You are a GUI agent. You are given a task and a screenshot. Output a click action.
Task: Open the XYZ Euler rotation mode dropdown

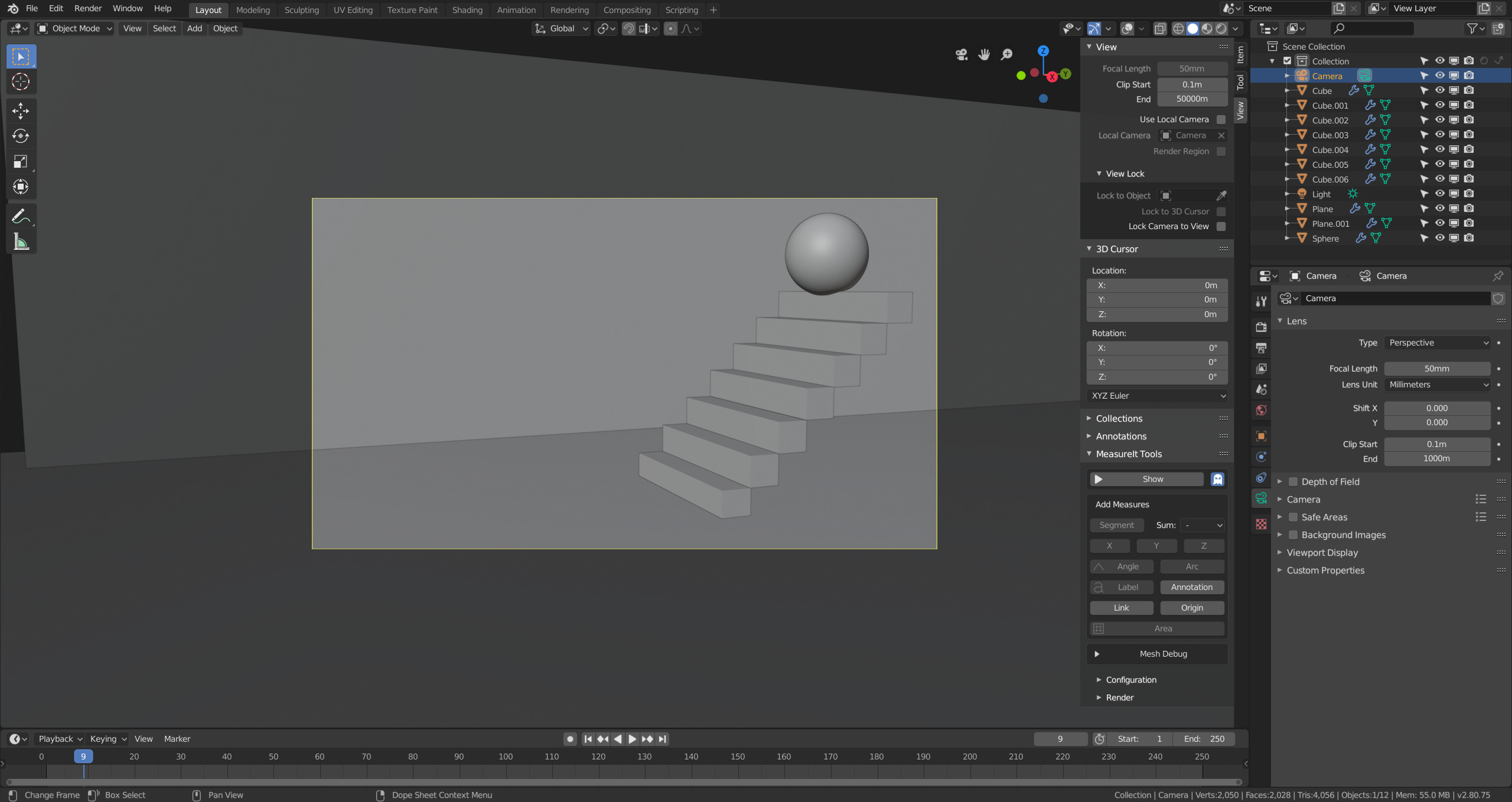[1157, 396]
